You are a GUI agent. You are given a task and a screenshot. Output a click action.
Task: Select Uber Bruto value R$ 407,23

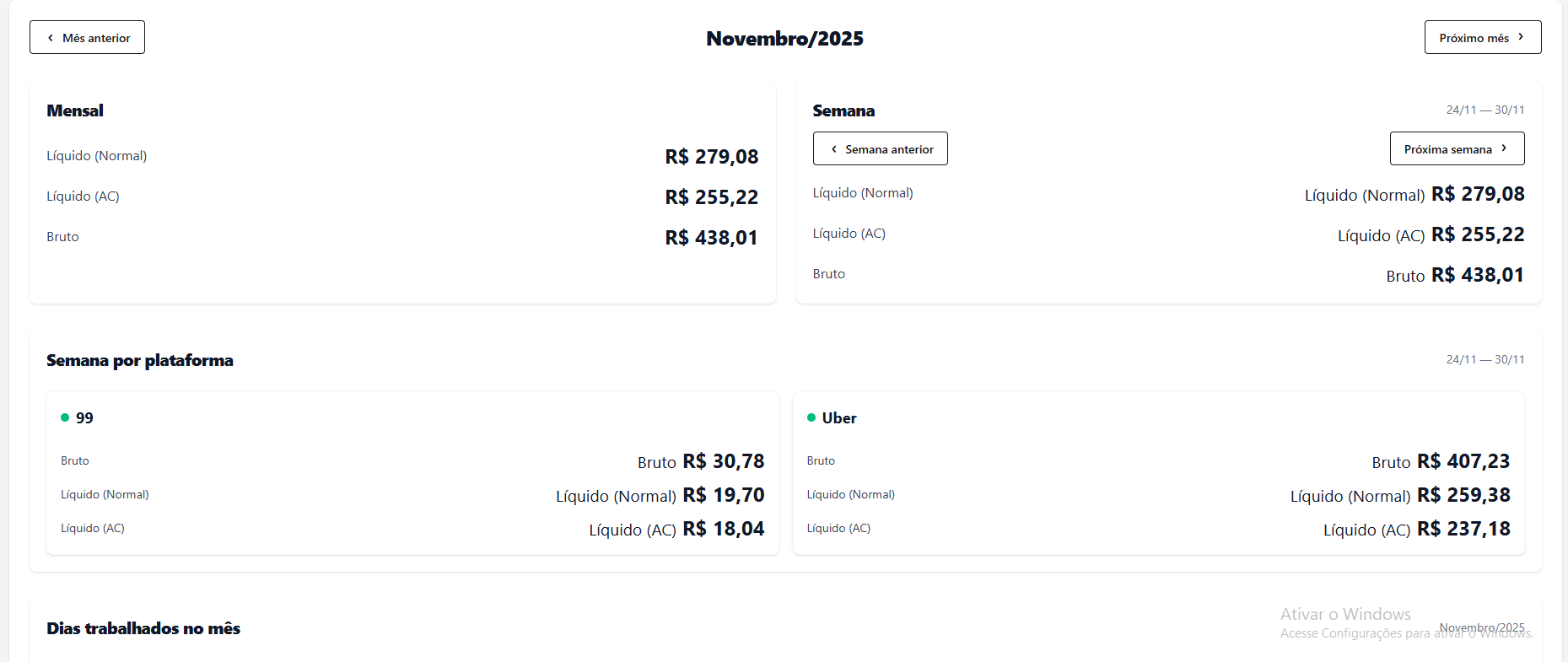[x=1463, y=461]
